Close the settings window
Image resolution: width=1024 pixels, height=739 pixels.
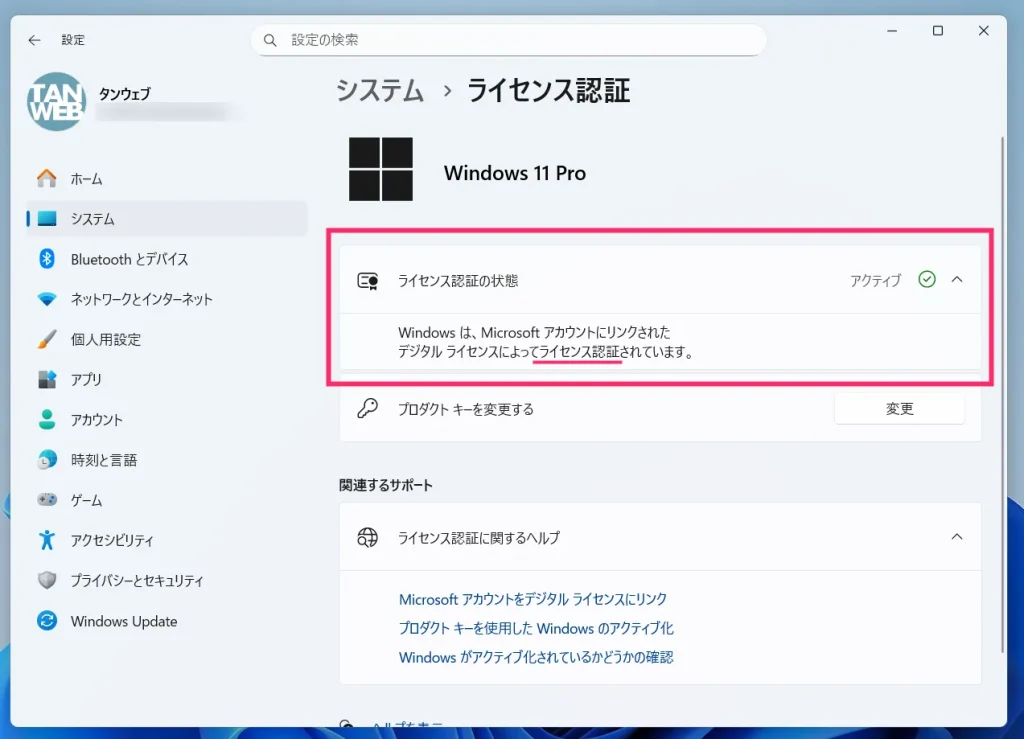984,31
